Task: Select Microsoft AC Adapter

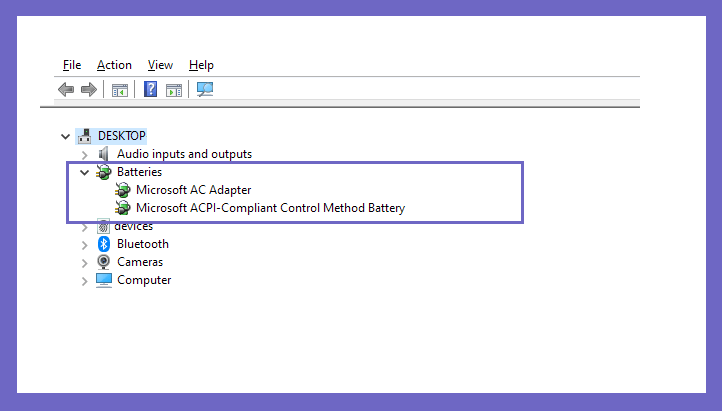Action: point(193,190)
